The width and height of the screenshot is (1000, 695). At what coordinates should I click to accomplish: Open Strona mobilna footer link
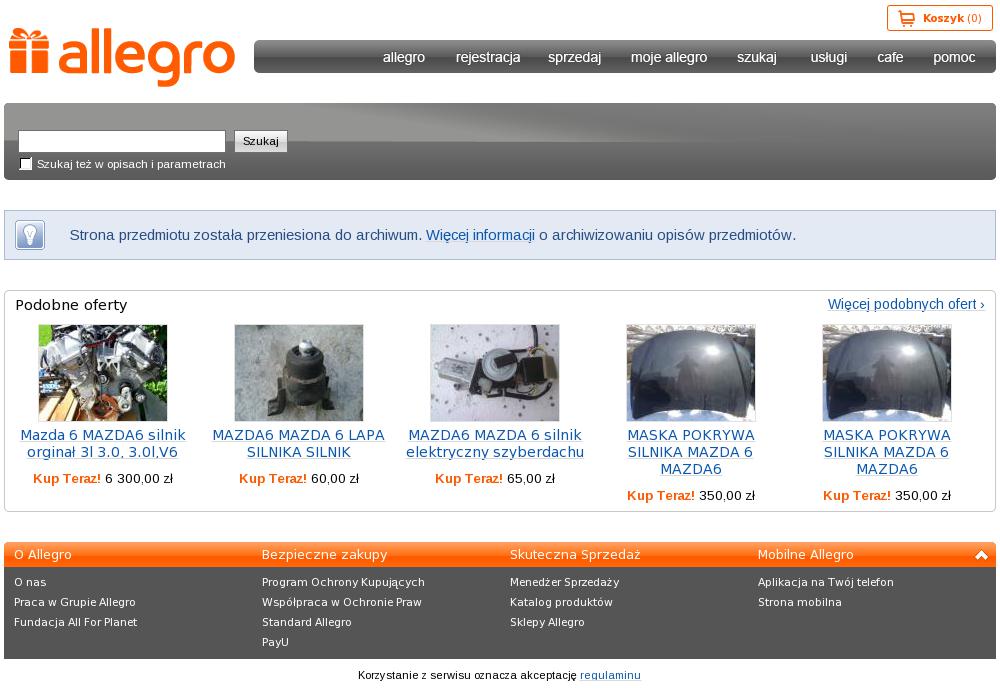tap(800, 603)
